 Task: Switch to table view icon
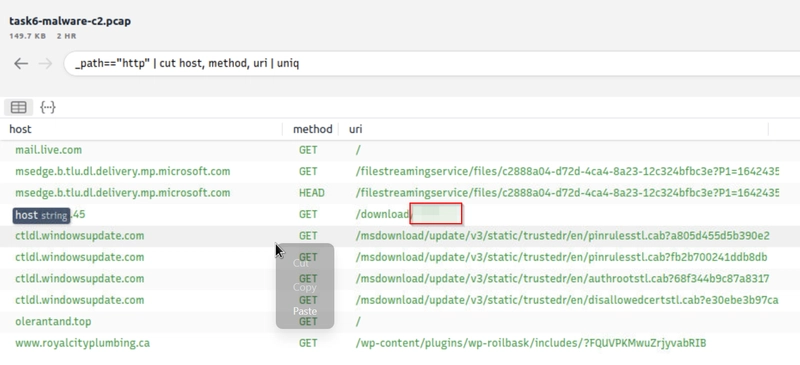point(19,107)
